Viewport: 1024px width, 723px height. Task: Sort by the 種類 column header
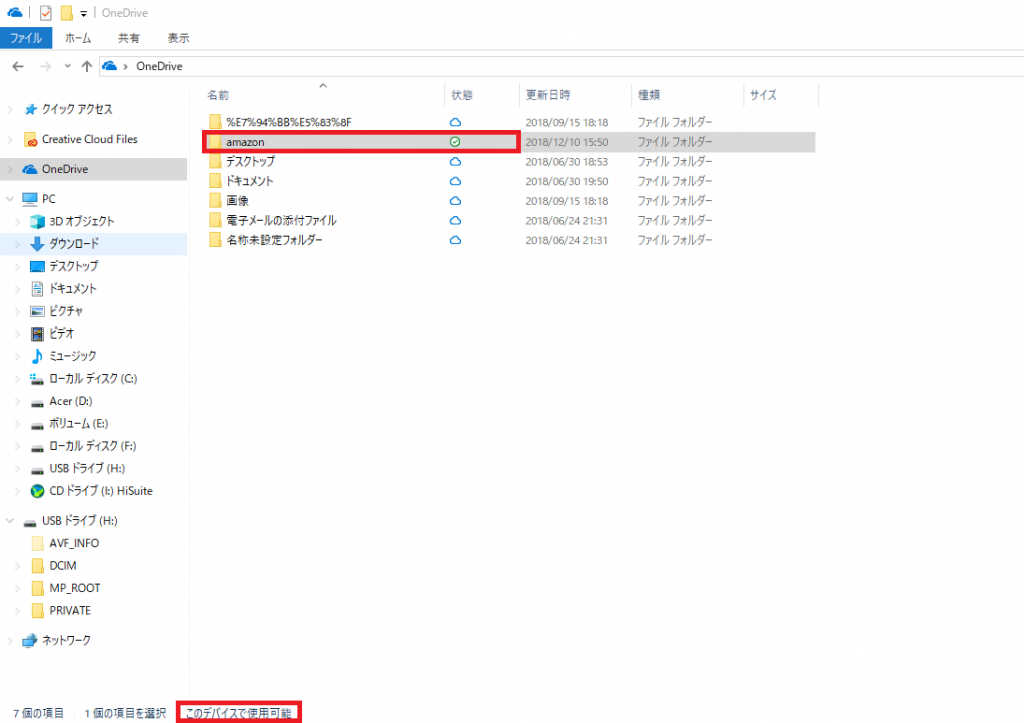(649, 95)
